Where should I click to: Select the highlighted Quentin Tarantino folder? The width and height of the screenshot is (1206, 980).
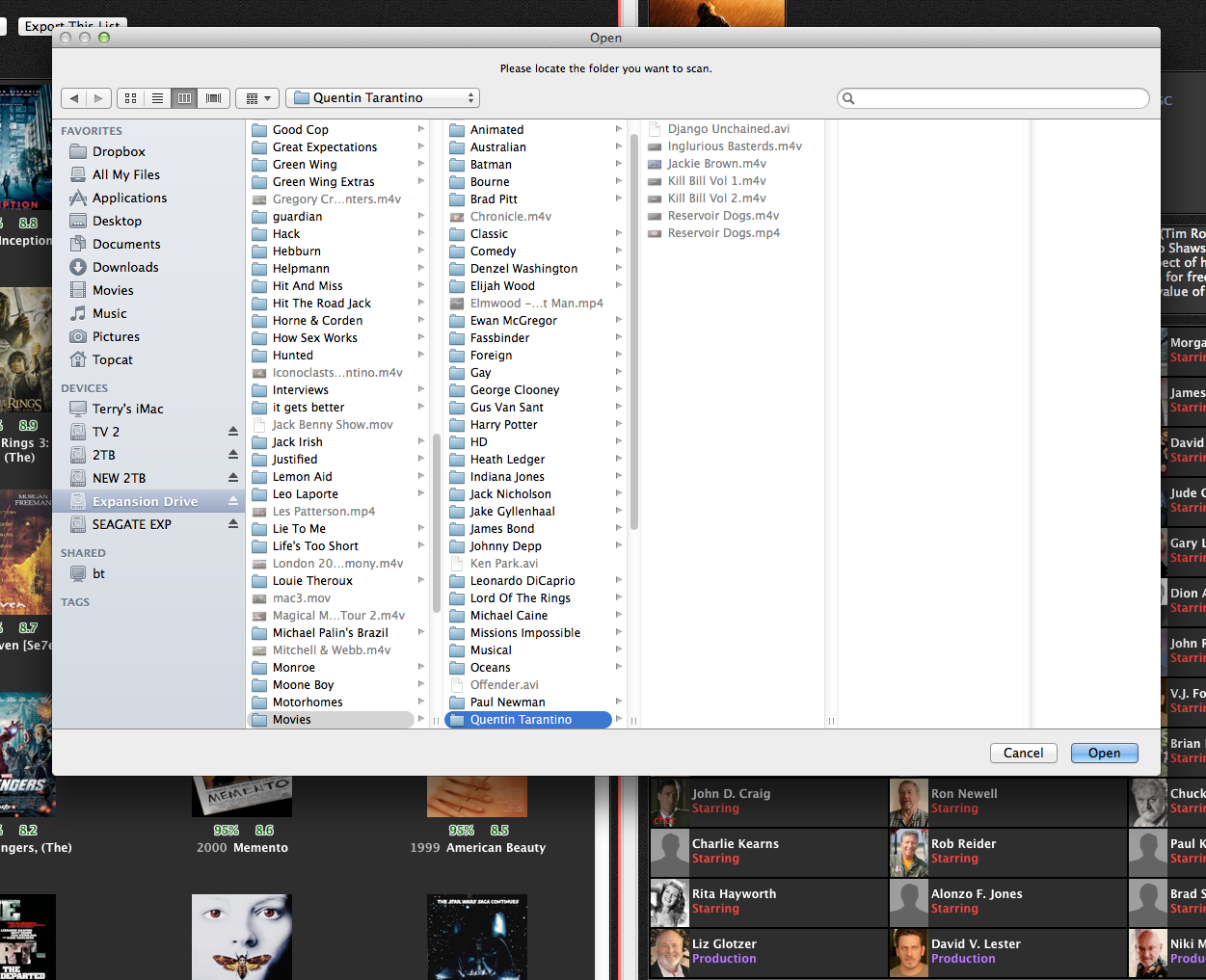[x=529, y=720]
